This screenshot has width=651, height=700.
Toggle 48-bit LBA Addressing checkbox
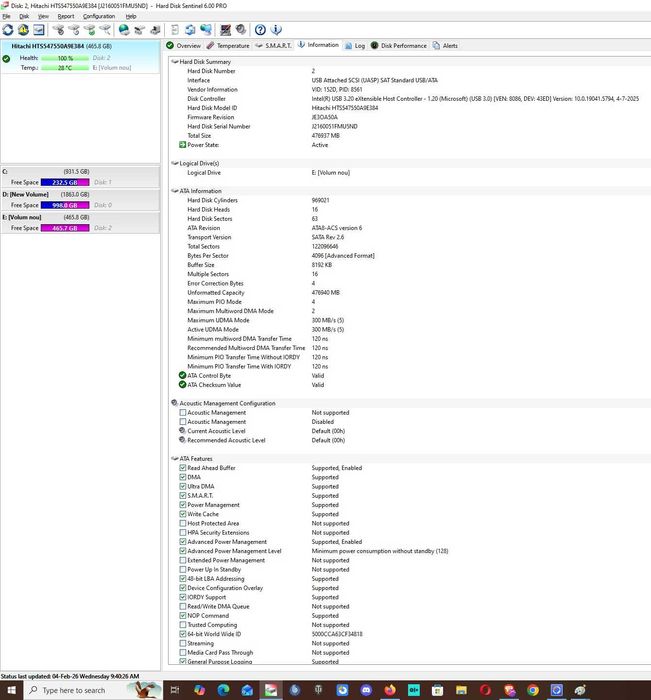[183, 579]
